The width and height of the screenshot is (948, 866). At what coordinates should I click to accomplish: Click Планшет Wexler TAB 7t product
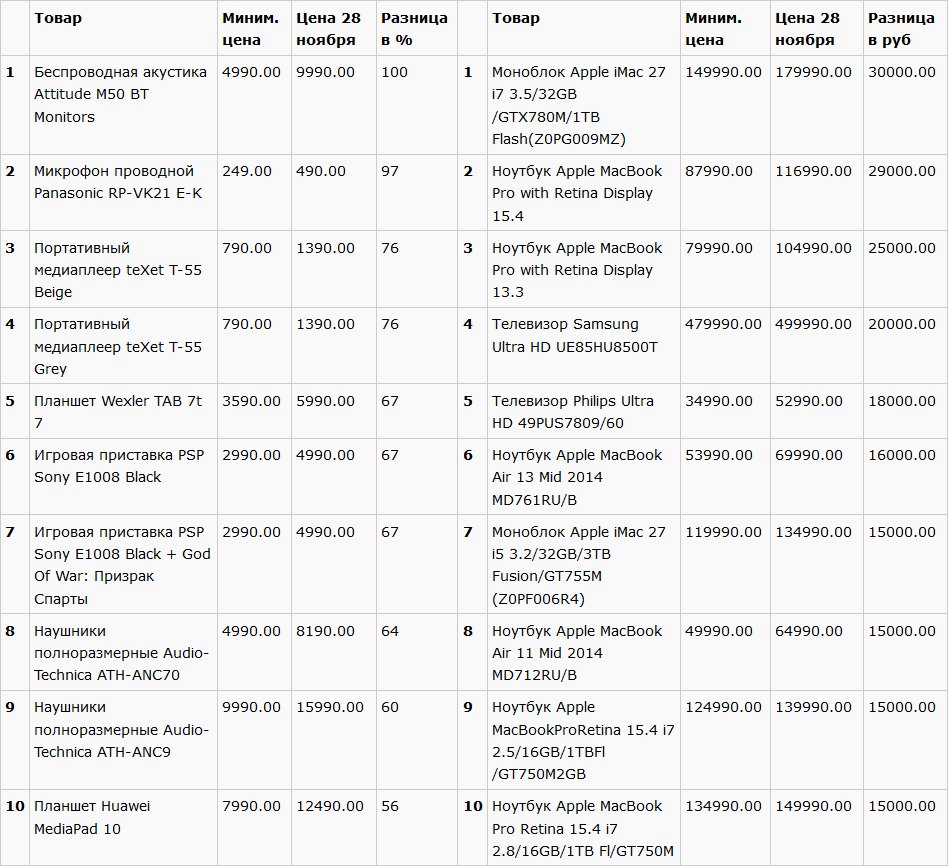pyautogui.click(x=118, y=412)
